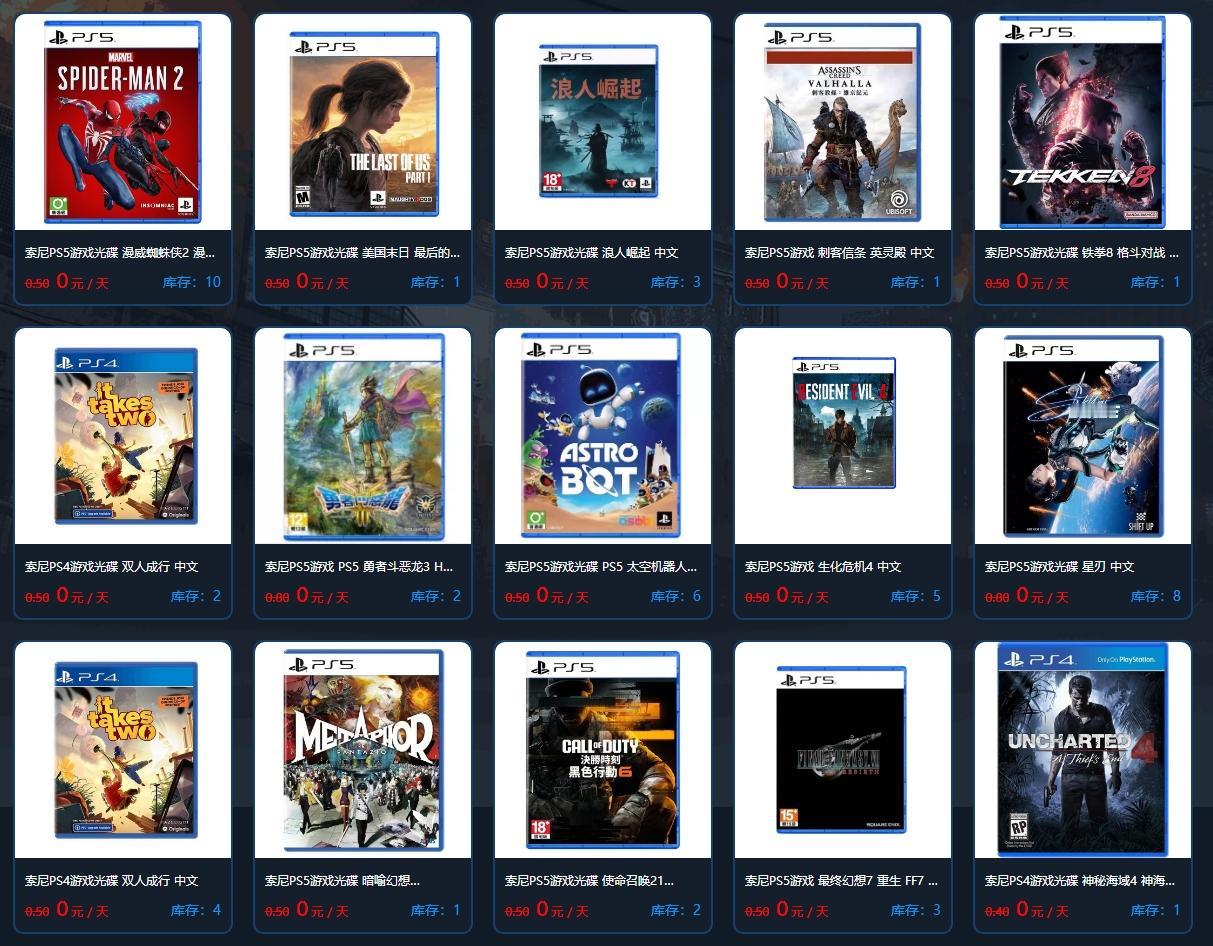Click the 暗喻幻想 0元/天 price
The width and height of the screenshot is (1213, 946).
pos(323,910)
